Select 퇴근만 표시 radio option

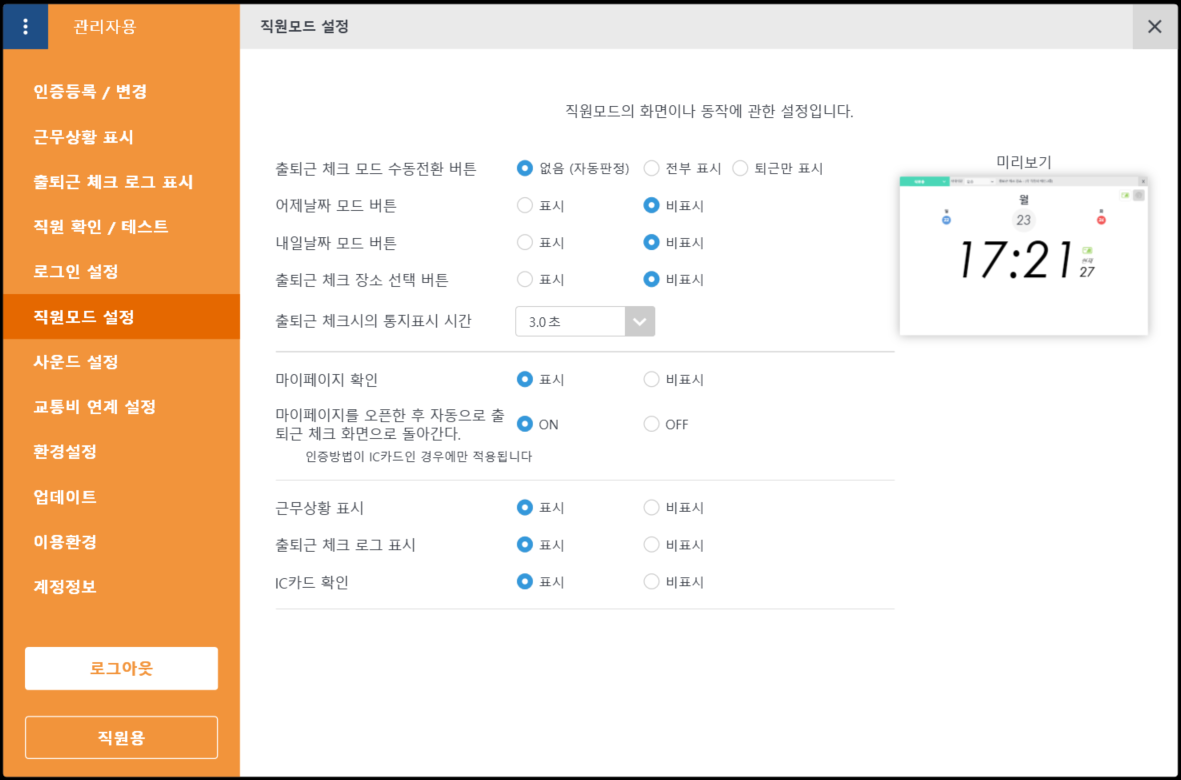point(740,168)
